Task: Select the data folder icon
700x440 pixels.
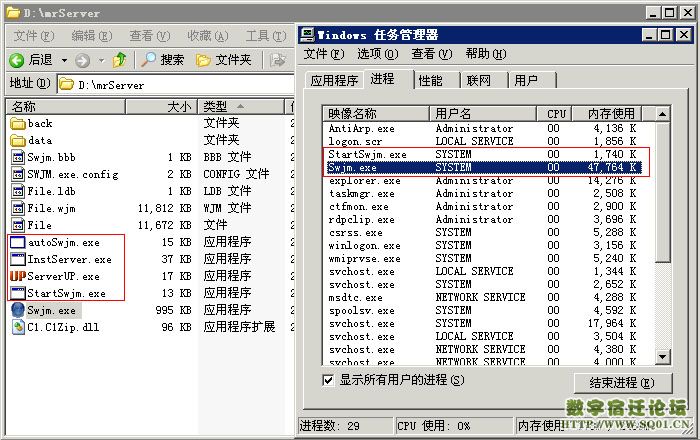Action: click(18, 141)
